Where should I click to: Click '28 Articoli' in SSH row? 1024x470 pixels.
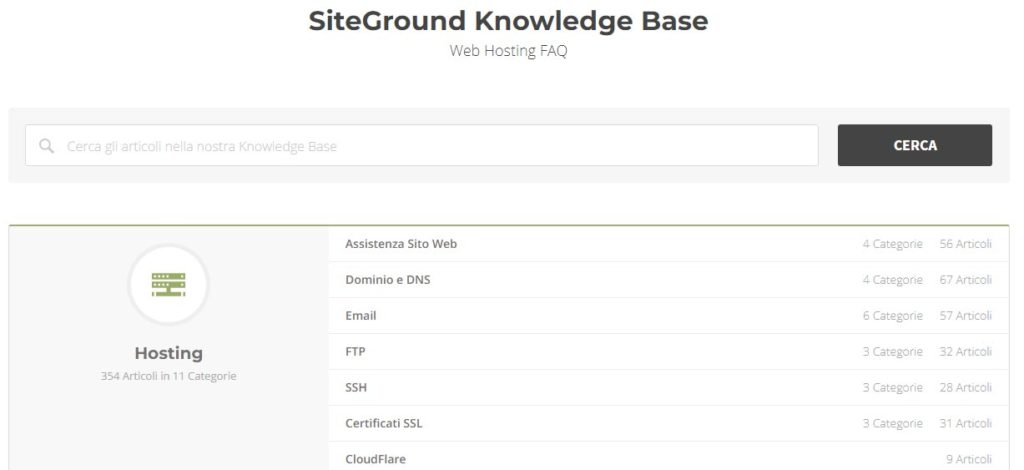click(965, 388)
